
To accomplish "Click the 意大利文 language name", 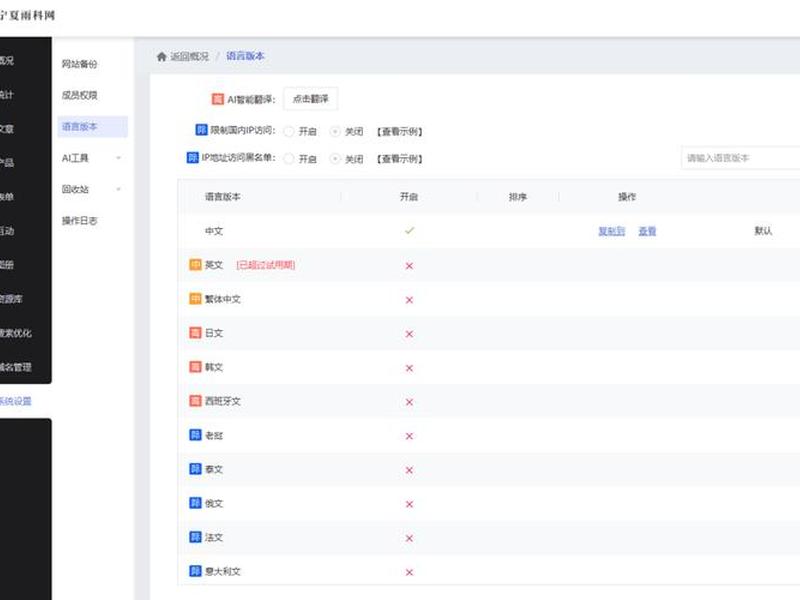I will pyautogui.click(x=222, y=571).
